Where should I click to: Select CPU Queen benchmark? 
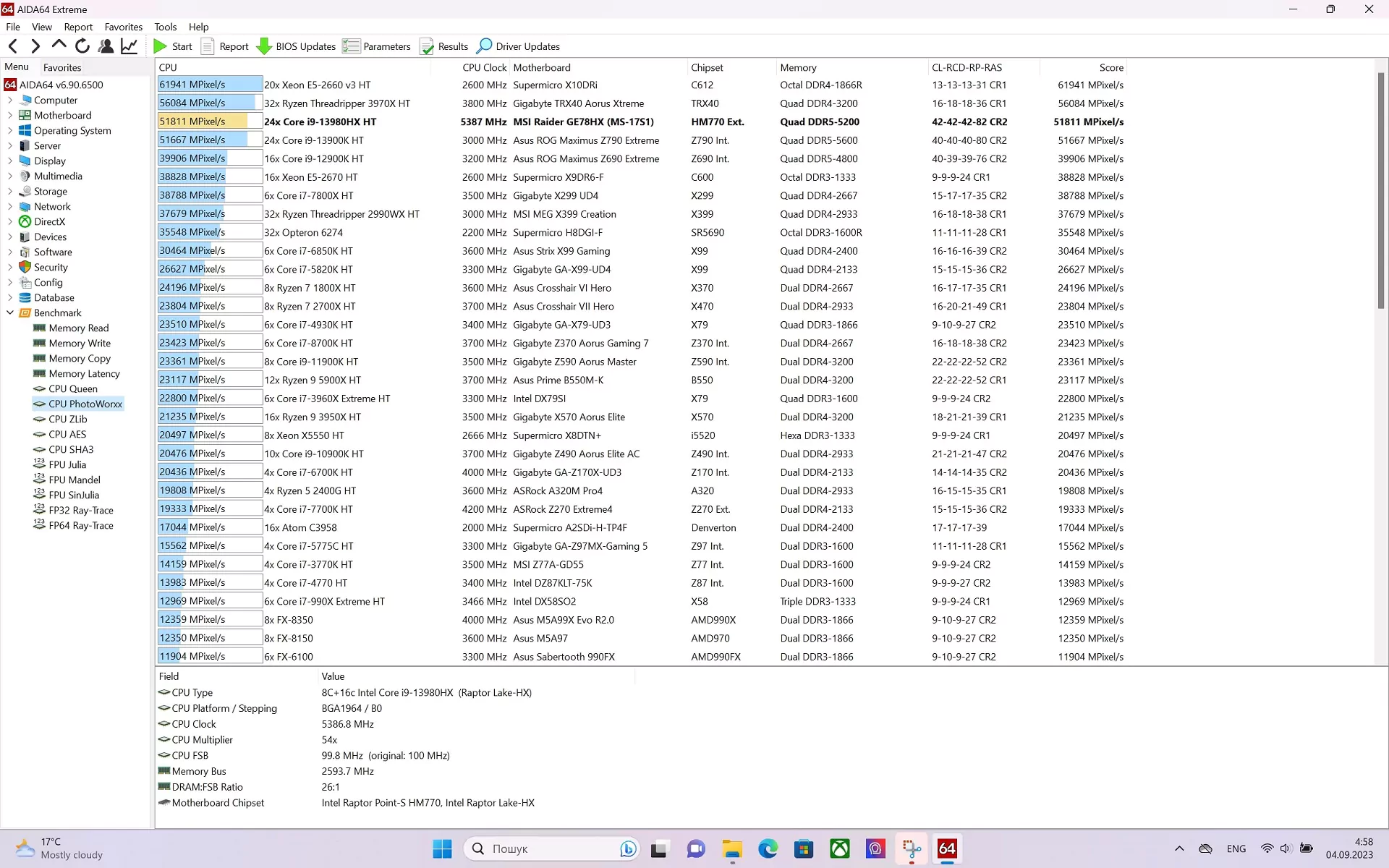pos(72,388)
